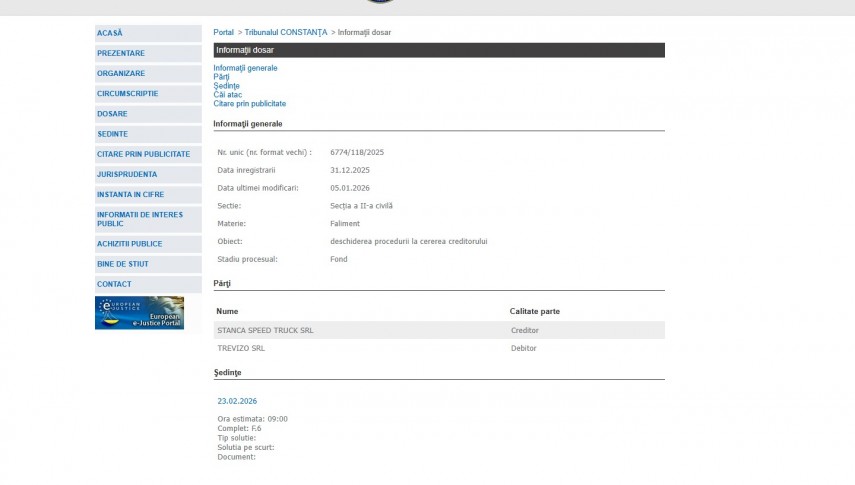855x485 pixels.
Task: Select JURISPRUDENTA from the sidebar
Action: click(x=127, y=174)
